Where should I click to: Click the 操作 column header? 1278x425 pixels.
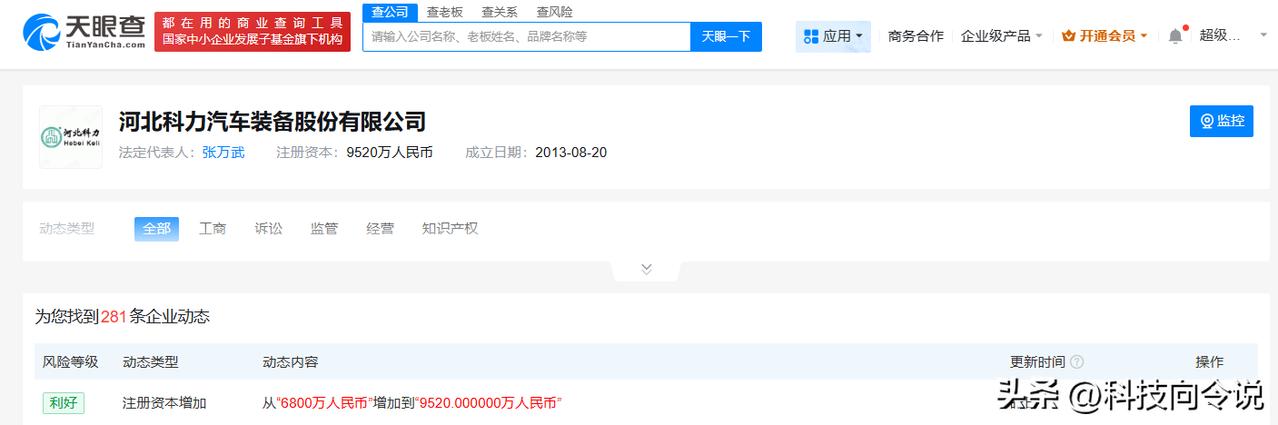(1210, 362)
